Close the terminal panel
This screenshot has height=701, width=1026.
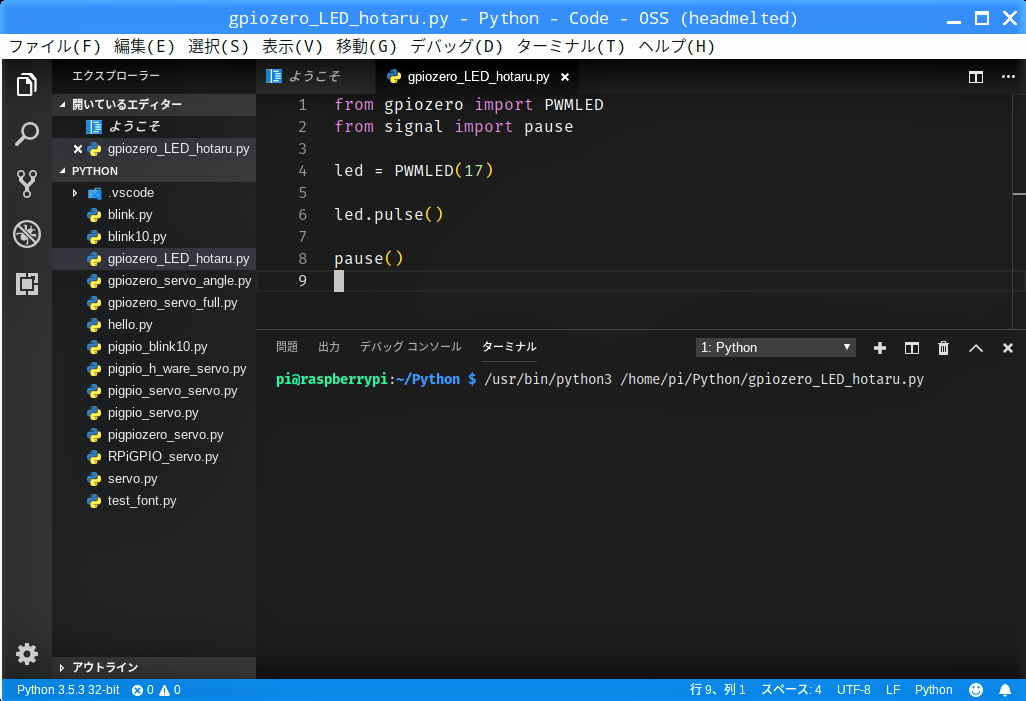tap(1008, 348)
